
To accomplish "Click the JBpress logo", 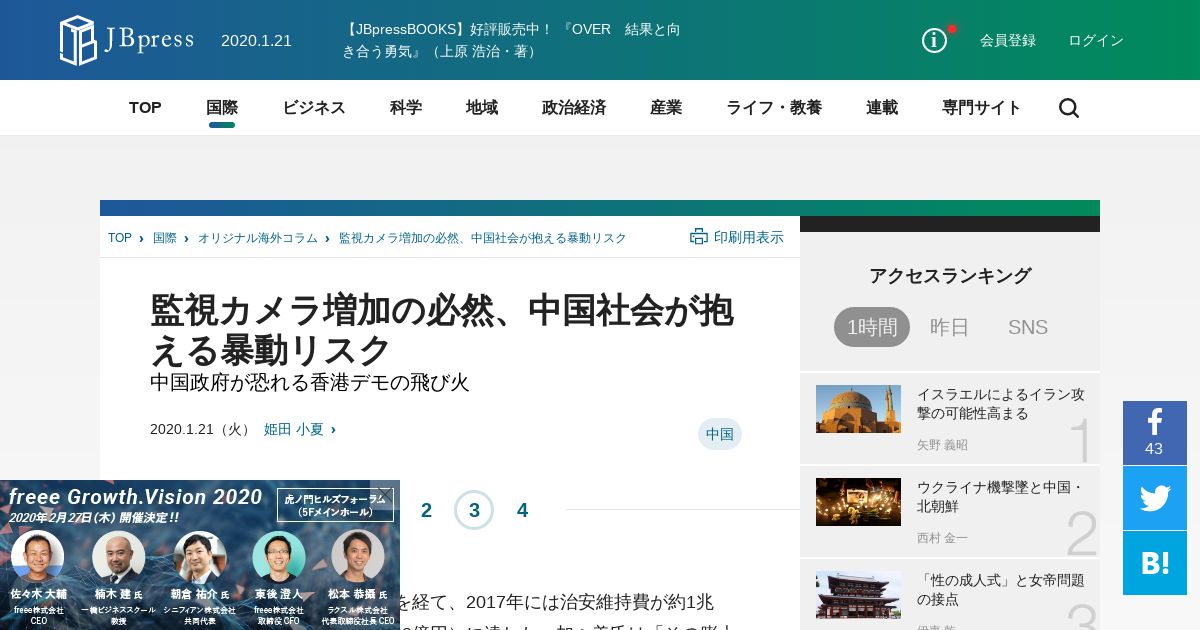I will (x=126, y=40).
